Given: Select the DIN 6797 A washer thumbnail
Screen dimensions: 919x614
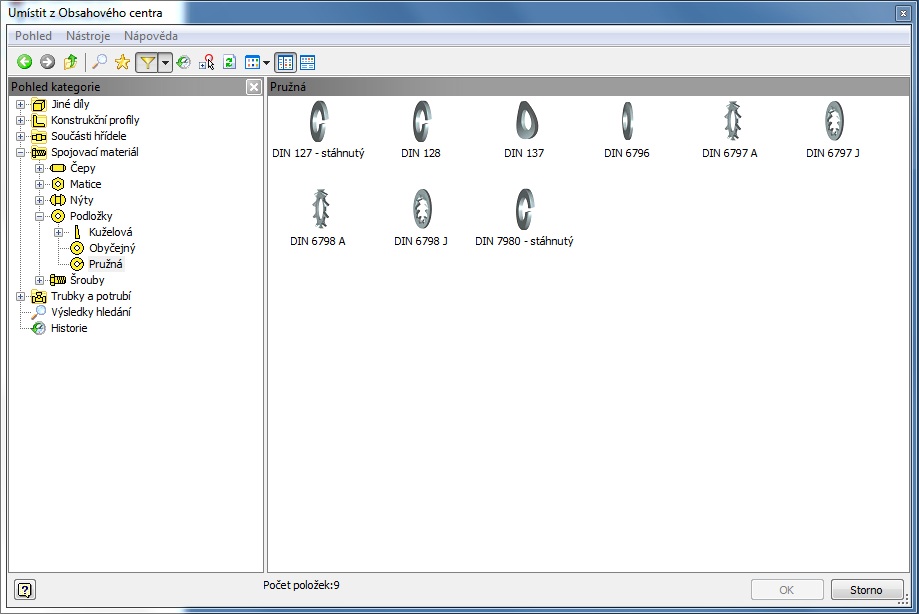Looking at the screenshot, I should (729, 123).
